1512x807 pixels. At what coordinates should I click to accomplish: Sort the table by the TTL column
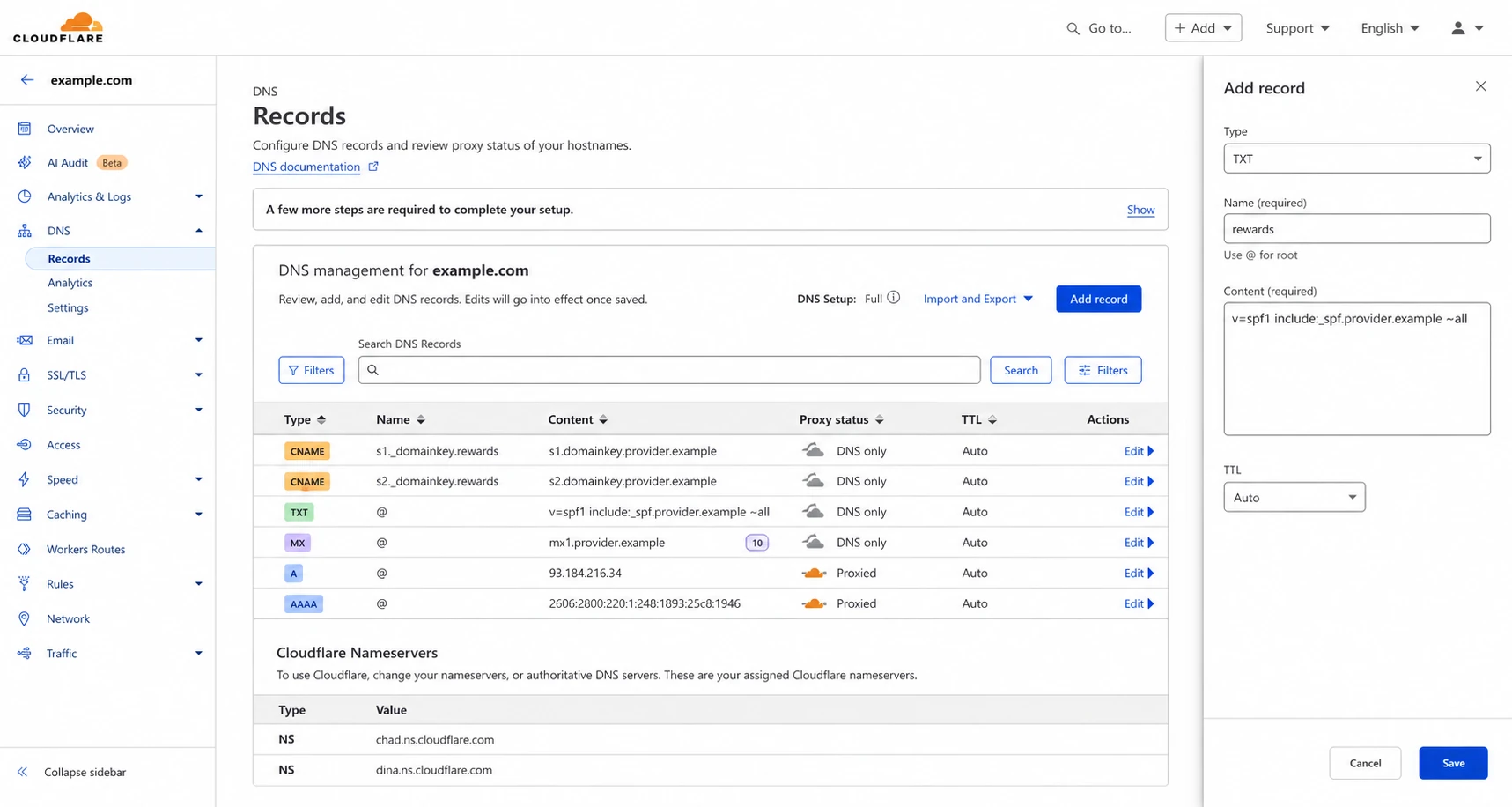pos(979,419)
